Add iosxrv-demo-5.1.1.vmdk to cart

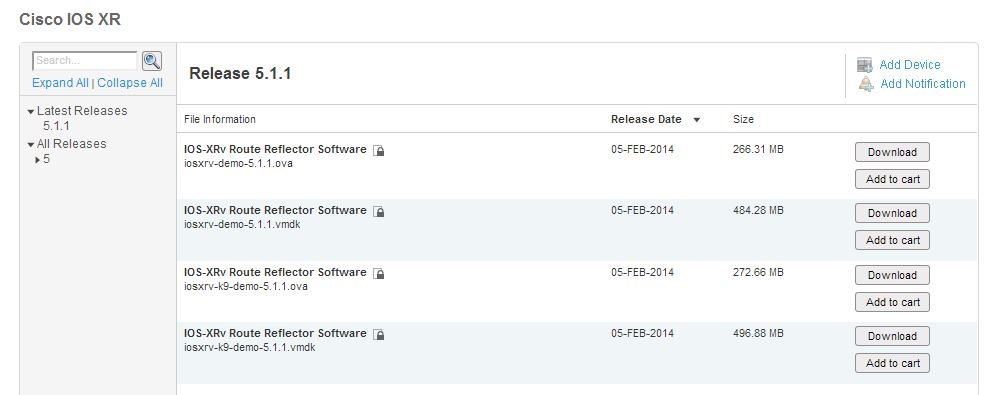tap(892, 241)
